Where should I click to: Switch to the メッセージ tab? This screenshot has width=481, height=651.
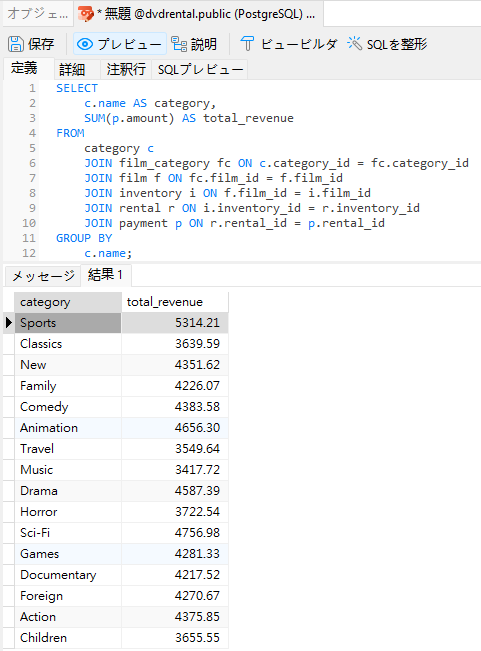(x=43, y=276)
